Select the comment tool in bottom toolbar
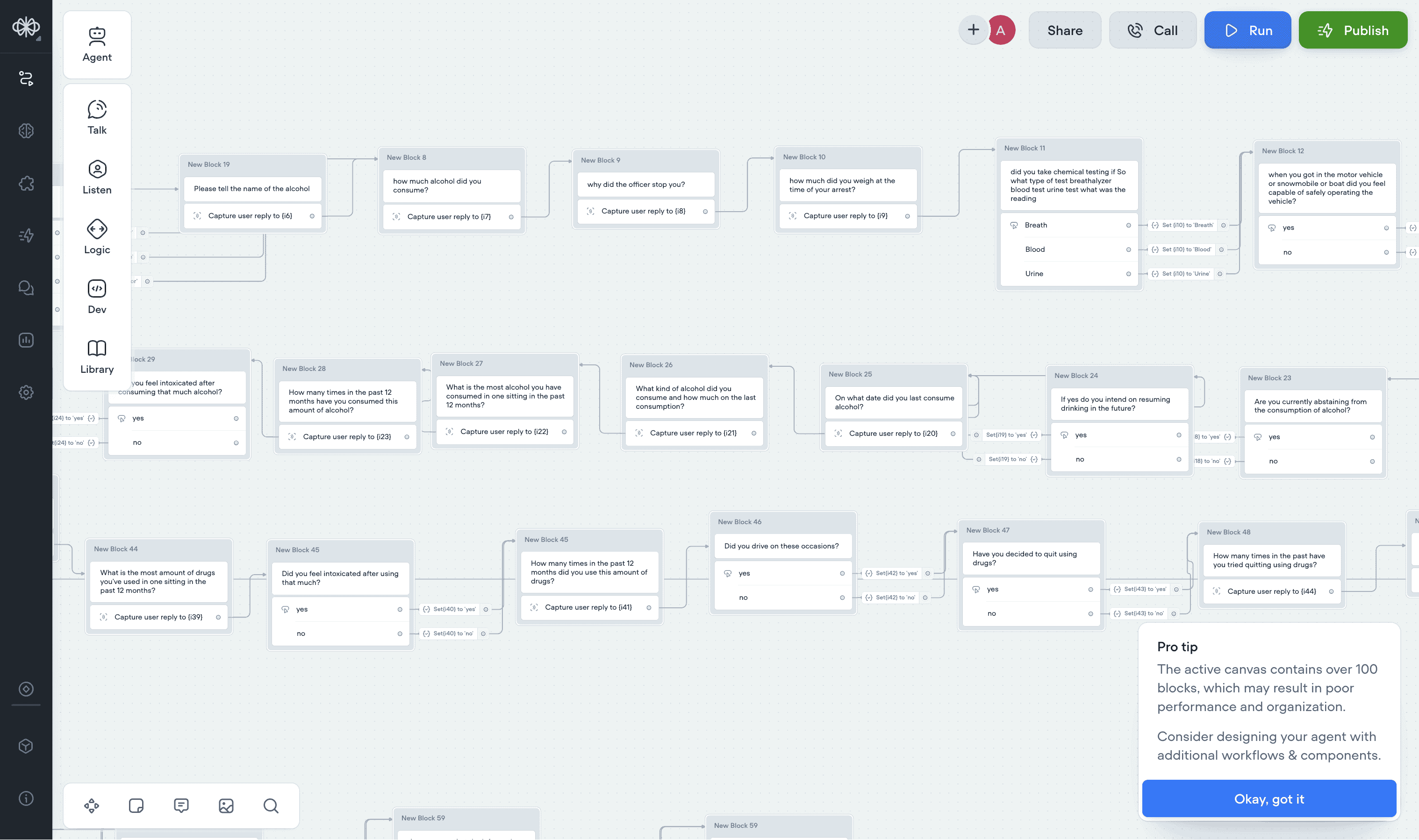 [x=181, y=805]
